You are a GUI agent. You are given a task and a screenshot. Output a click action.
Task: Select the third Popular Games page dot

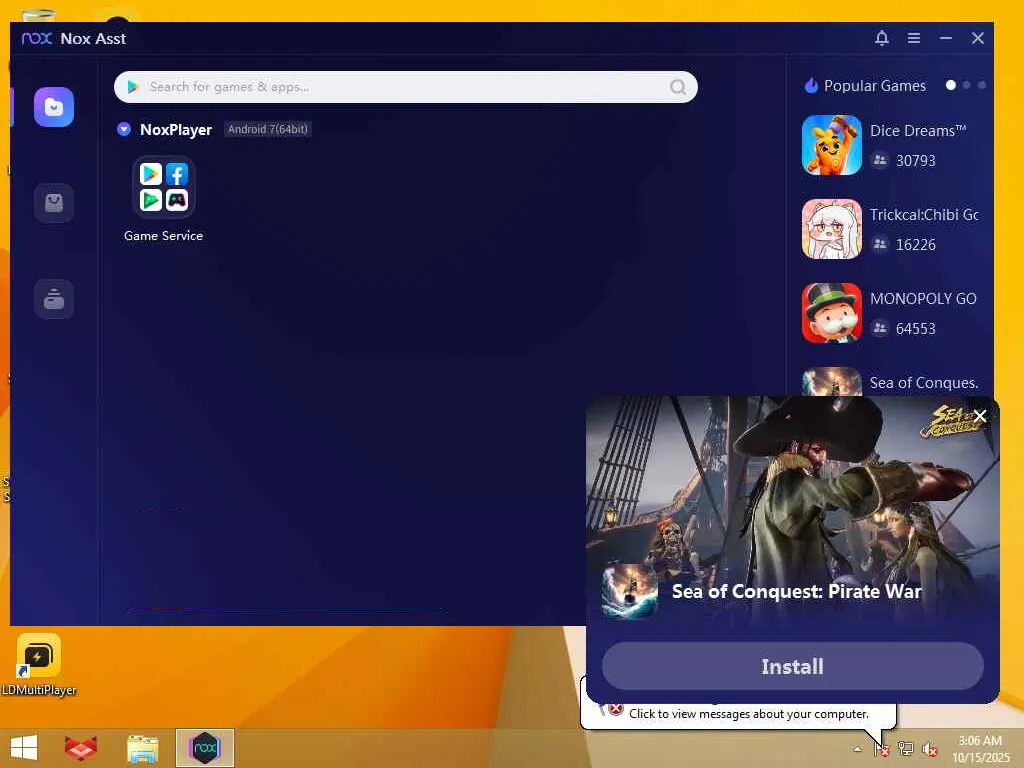point(982,85)
